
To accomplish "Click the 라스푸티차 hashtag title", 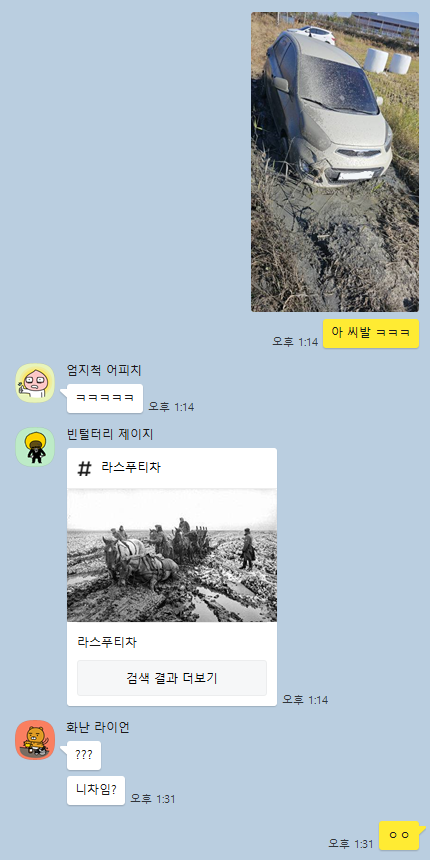I will (x=131, y=468).
